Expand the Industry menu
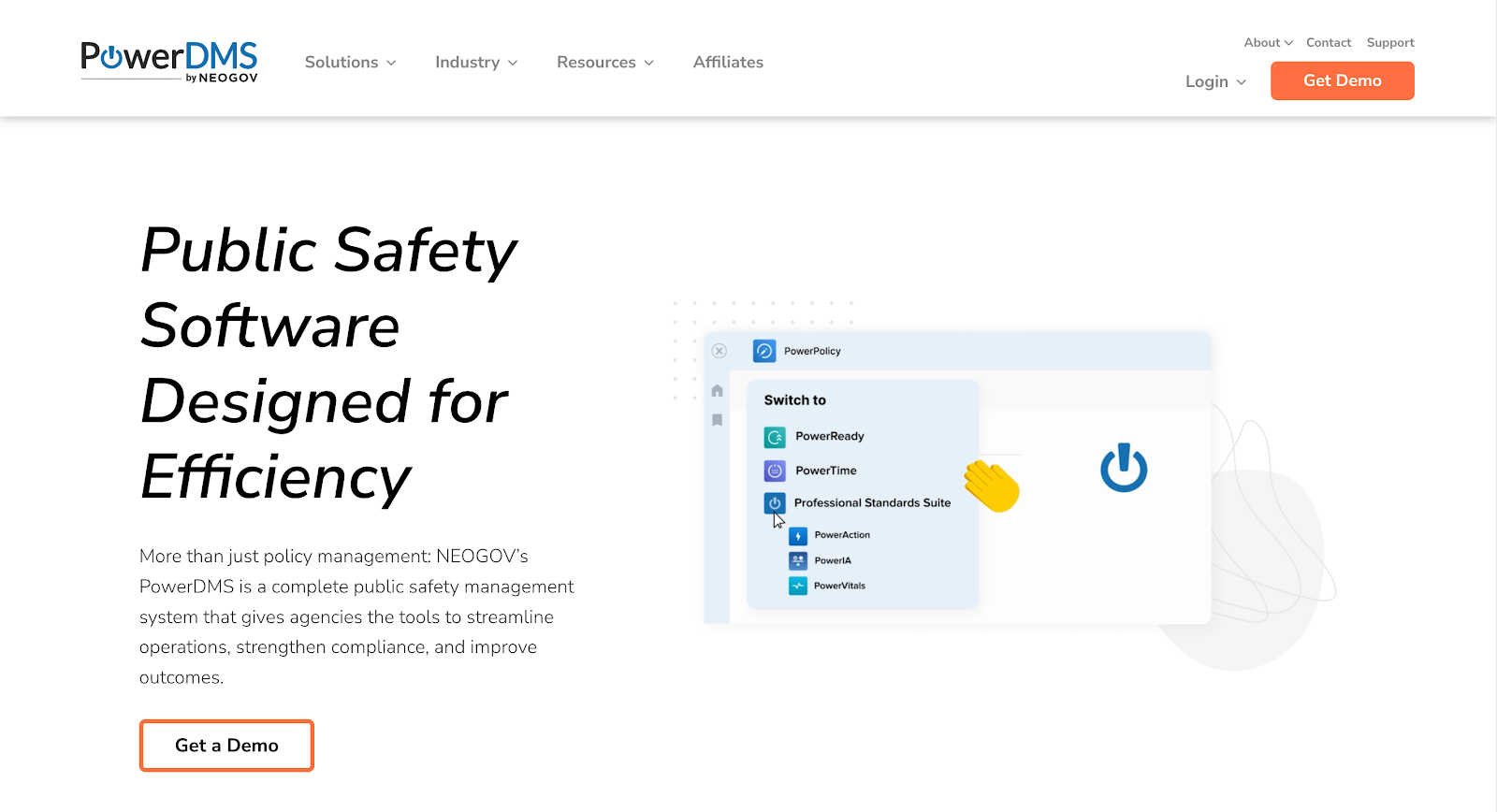Viewport: 1497px width, 812px height. [x=476, y=63]
